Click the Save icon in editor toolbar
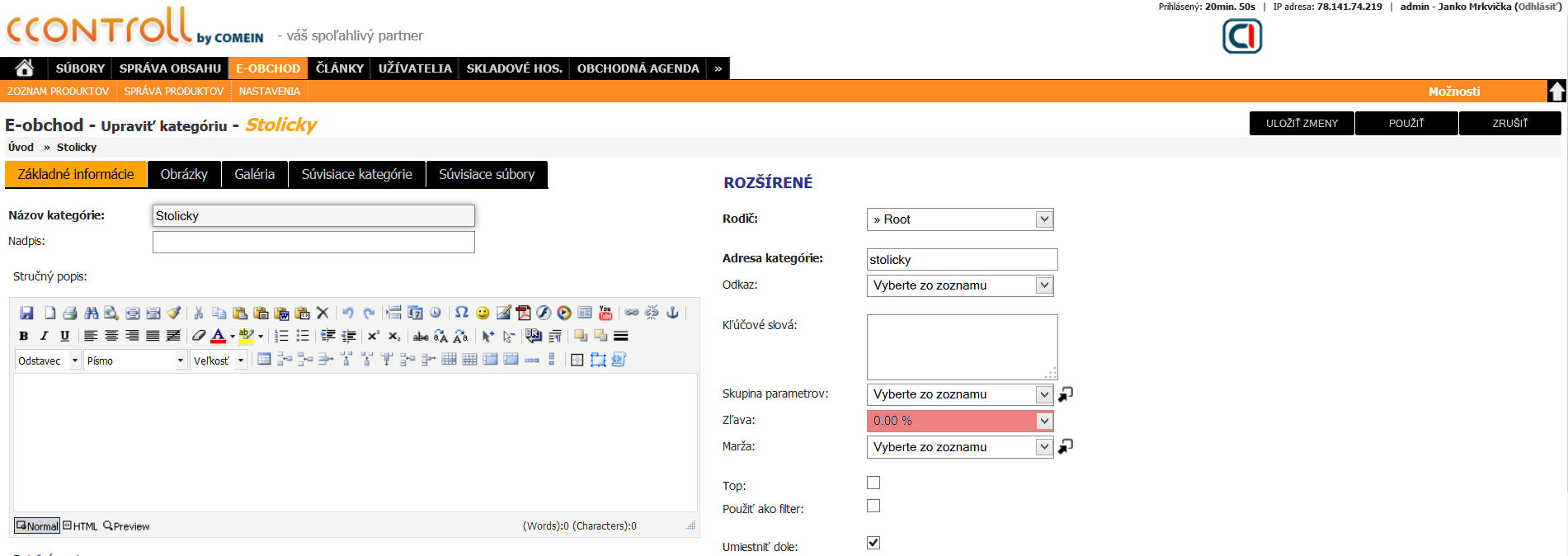Viewport: 1568px width, 556px height. point(26,313)
